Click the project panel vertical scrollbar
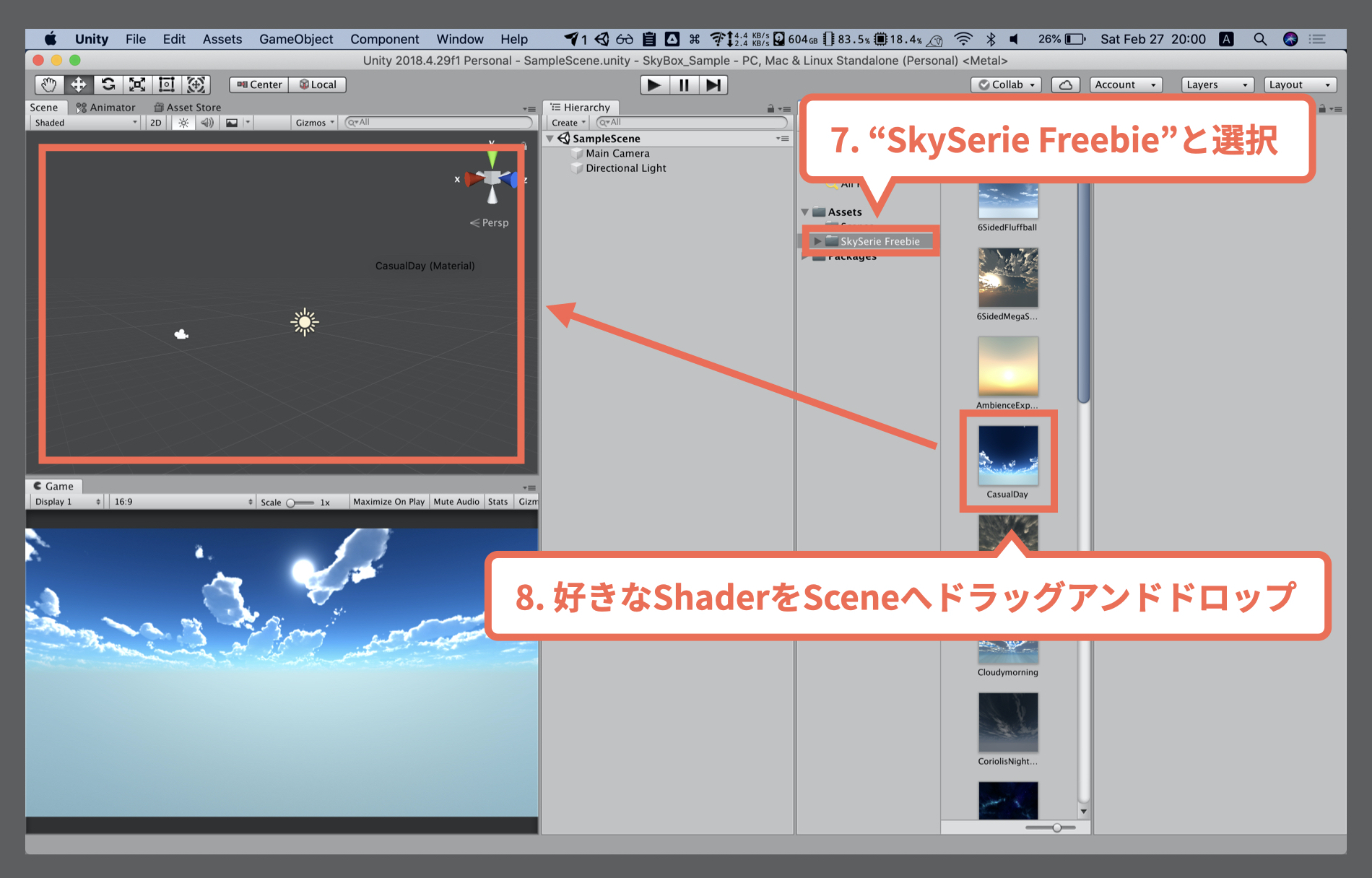 pos(1083,292)
